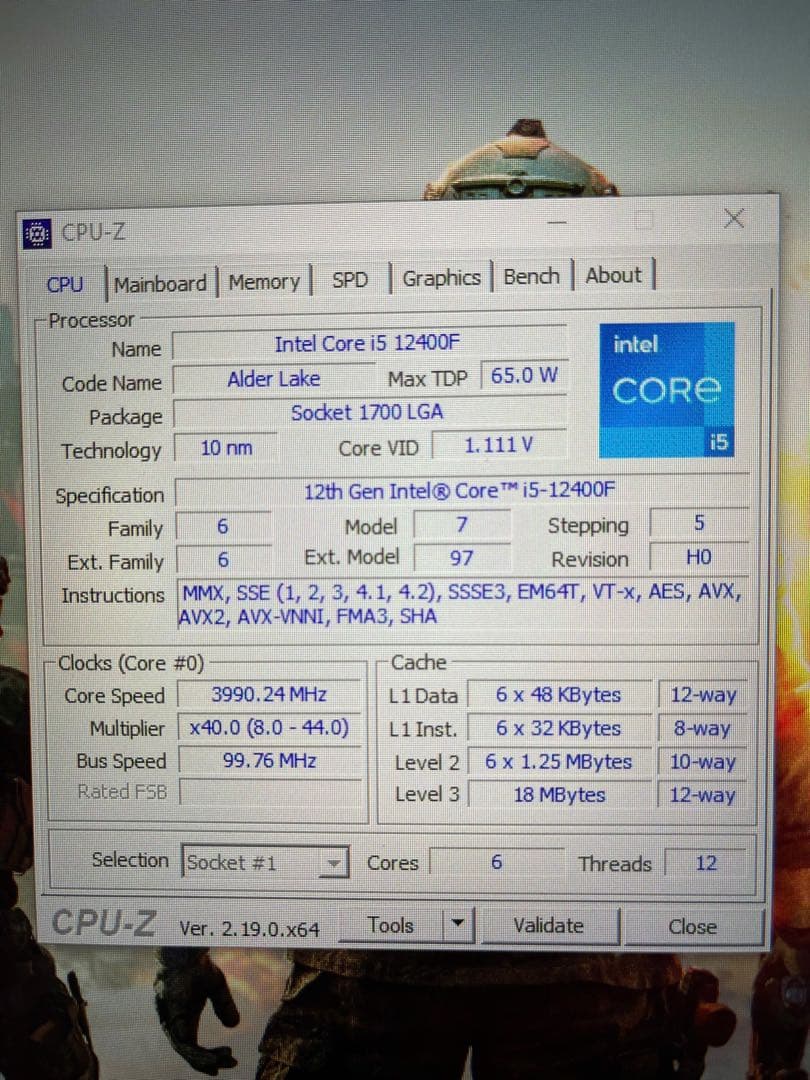The image size is (810, 1080).
Task: Open the Socket #1 selection combo box
Action: coord(264,862)
